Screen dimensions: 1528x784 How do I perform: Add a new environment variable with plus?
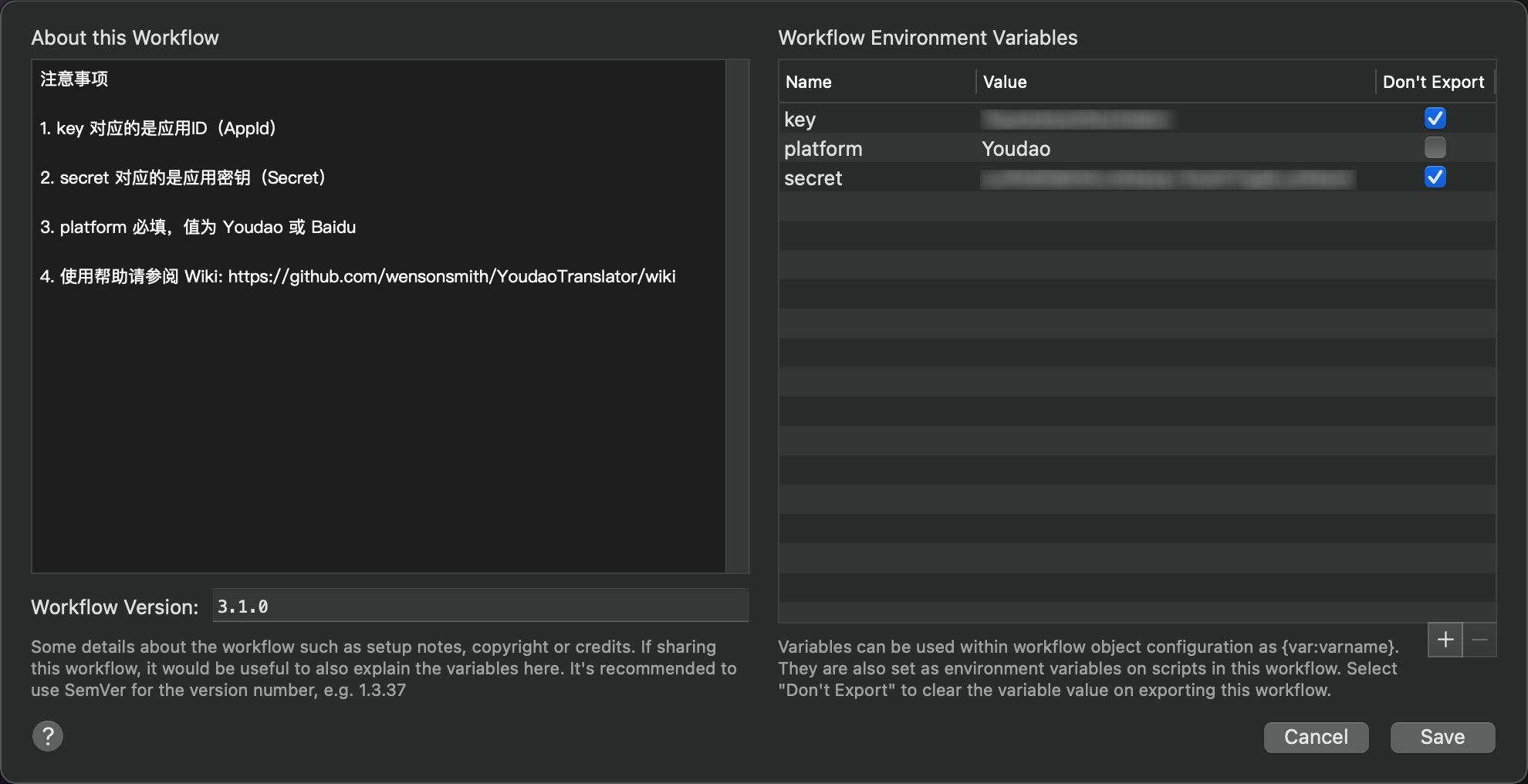coord(1445,640)
